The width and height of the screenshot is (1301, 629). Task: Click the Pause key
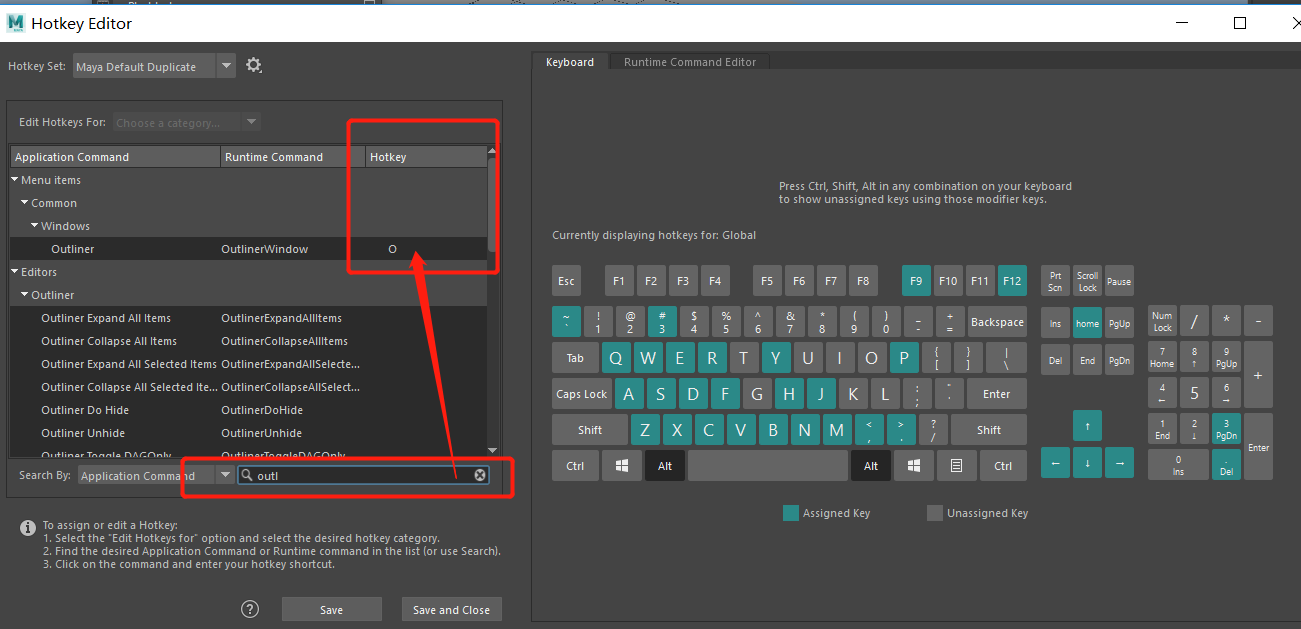pyautogui.click(x=1119, y=281)
